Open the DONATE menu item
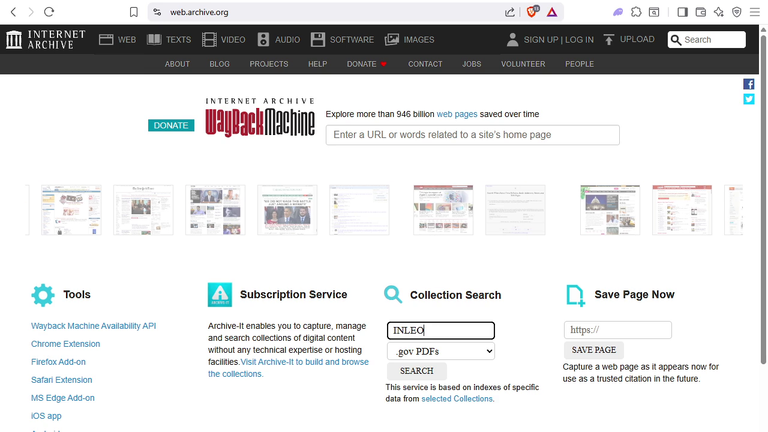The width and height of the screenshot is (768, 432). click(x=361, y=64)
